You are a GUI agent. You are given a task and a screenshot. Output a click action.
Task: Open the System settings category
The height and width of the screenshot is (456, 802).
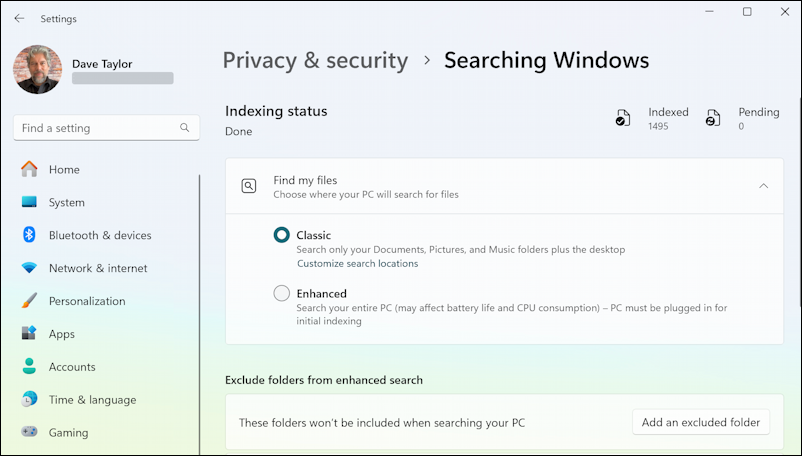(66, 202)
